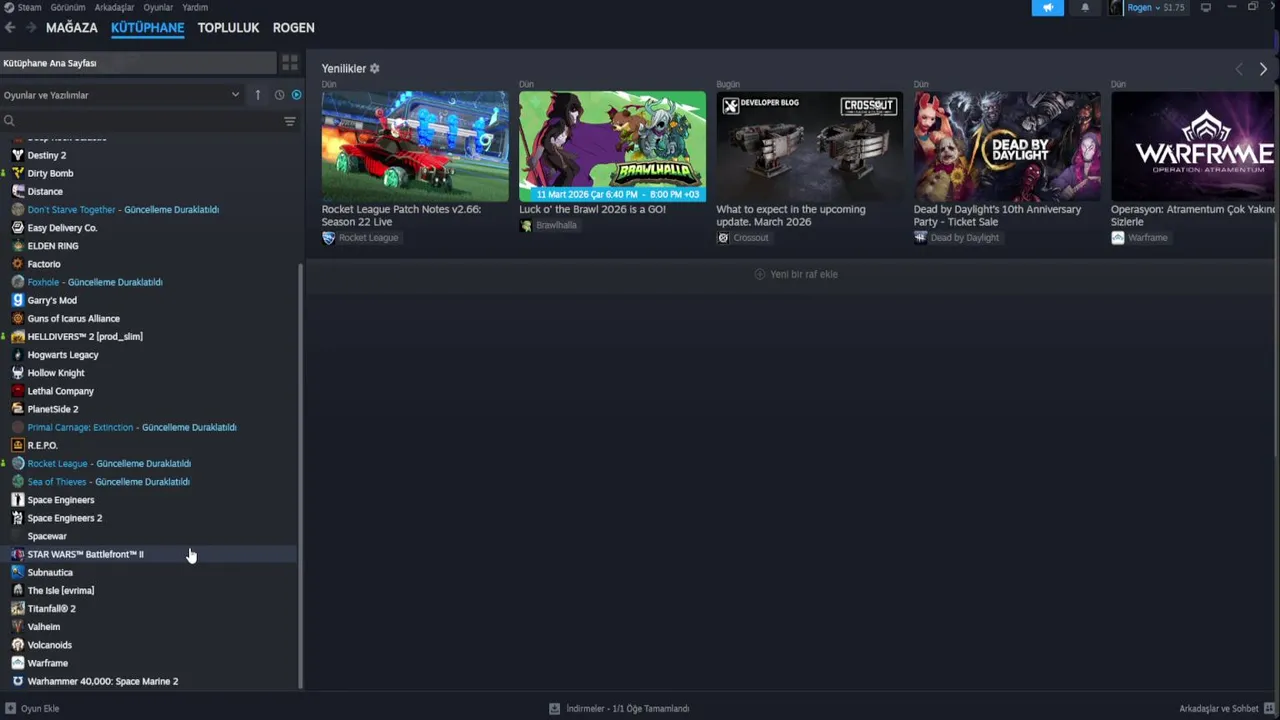Open the Oyunlar ve Yazılımlar dropdown
Viewport: 1280px width, 720px height.
click(122, 95)
